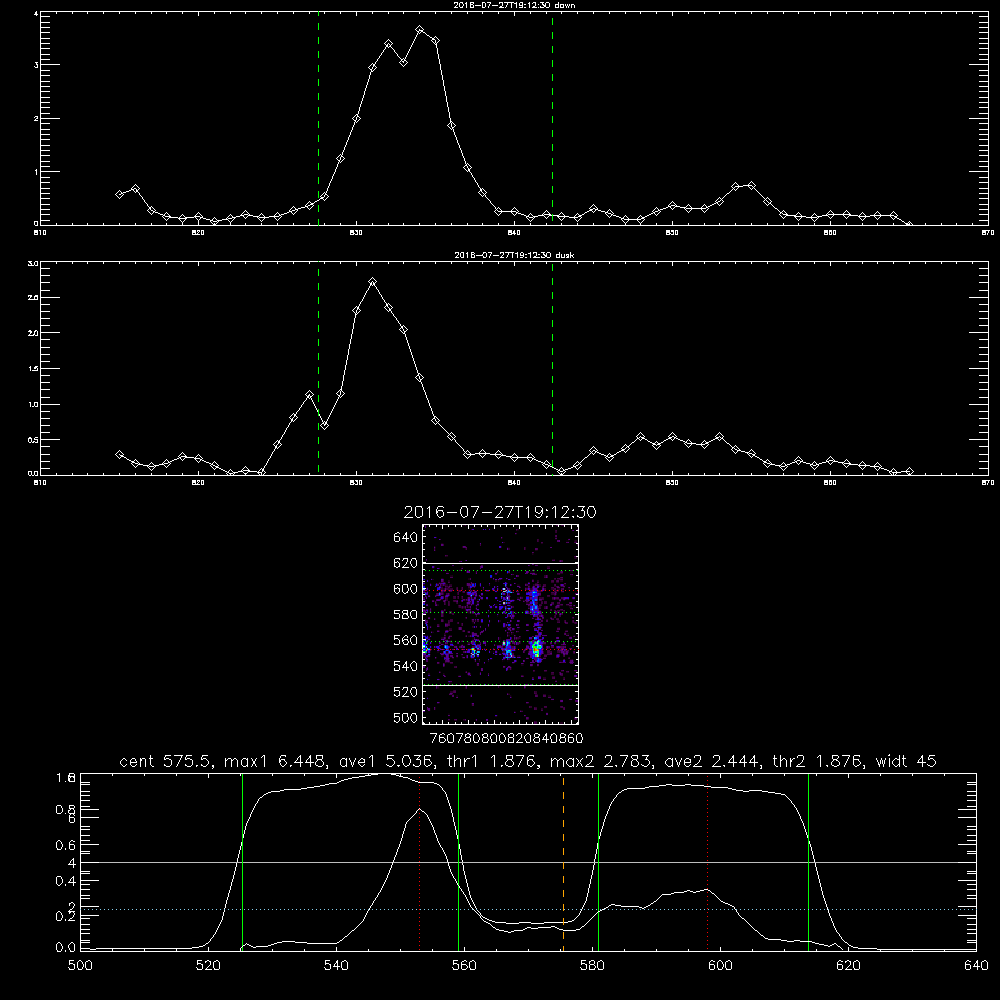Viewport: 1000px width, 1000px height.
Task: Click the "thr2 1.876" value in the stats line
Action: [x=818, y=761]
